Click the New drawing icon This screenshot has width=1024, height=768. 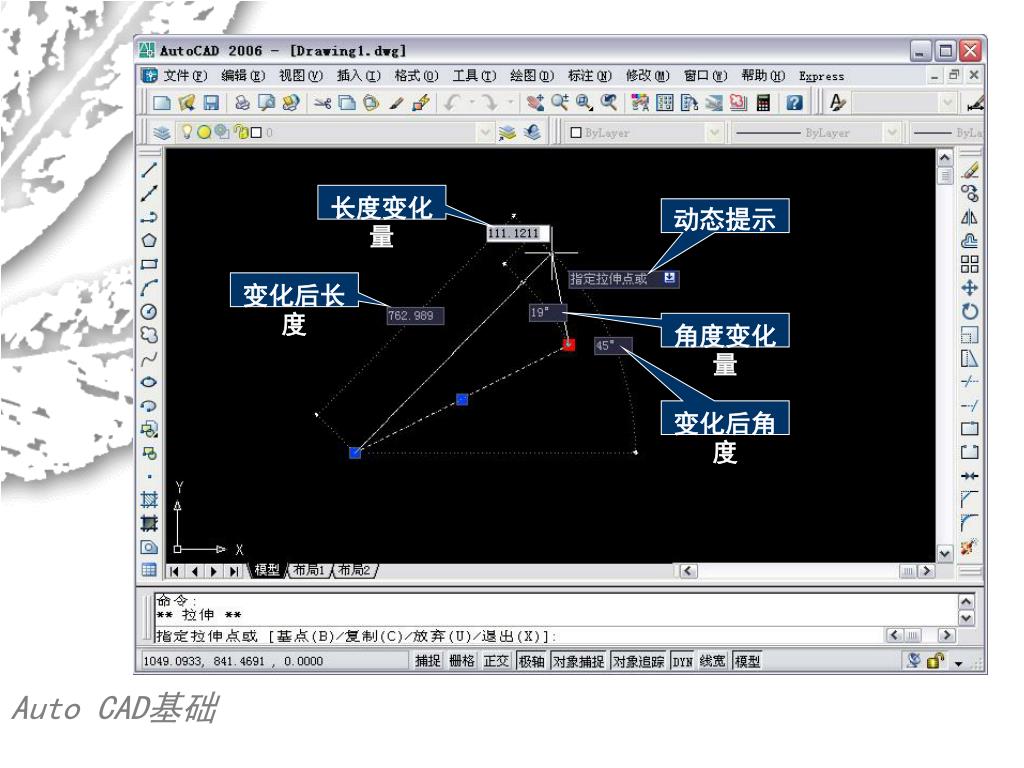(161, 103)
